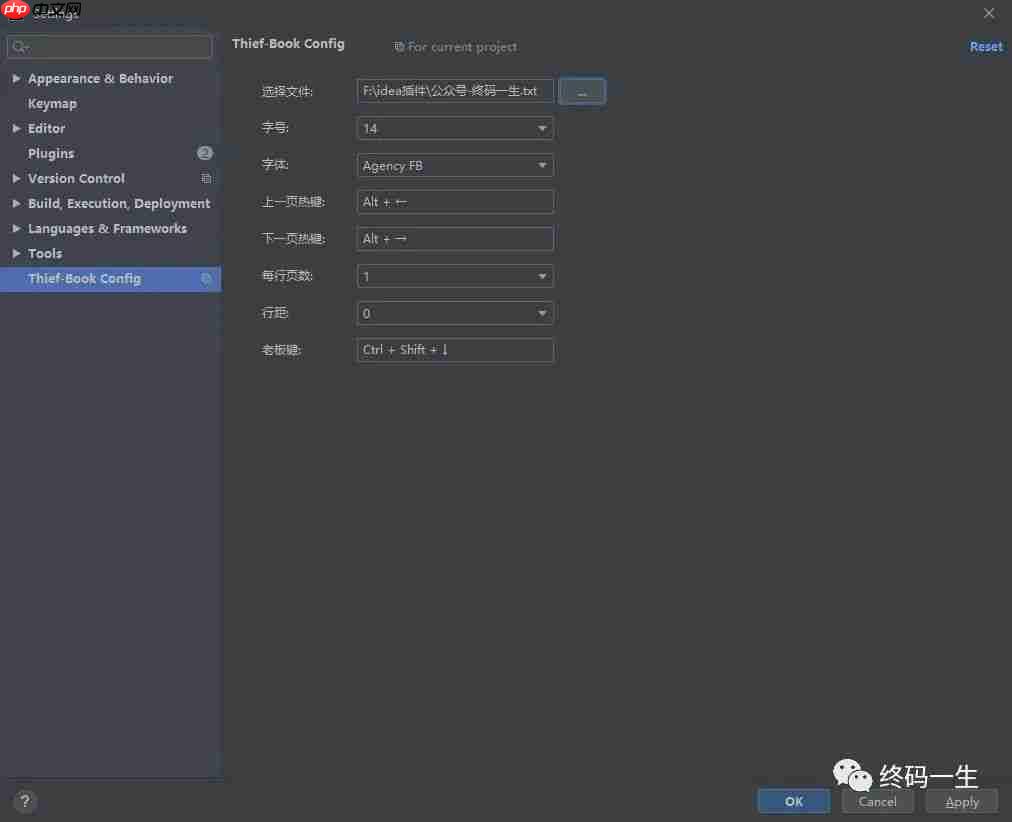Click the Cancel button
The image size is (1012, 822).
pyautogui.click(x=878, y=801)
